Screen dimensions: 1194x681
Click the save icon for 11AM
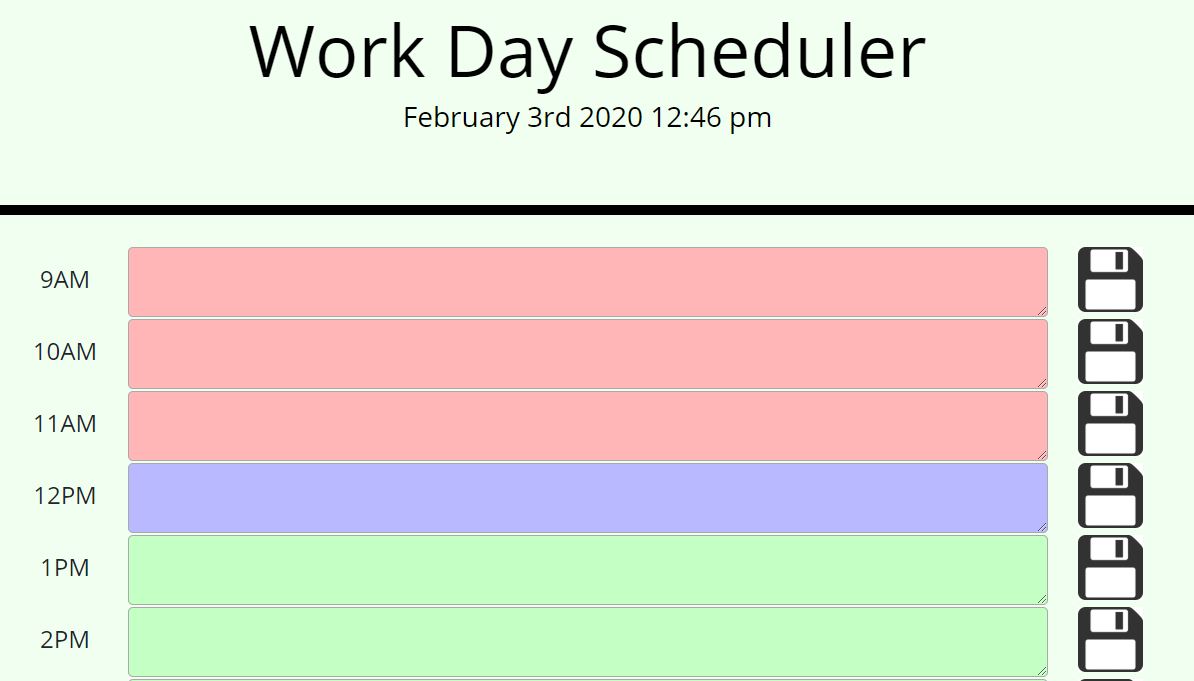coord(1110,424)
